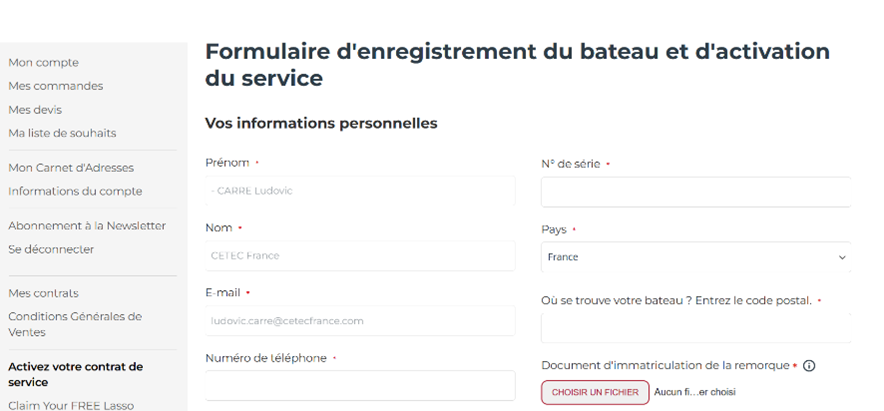Select Activez votre contrat de service
This screenshot has width=884, height=411.
tap(75, 374)
